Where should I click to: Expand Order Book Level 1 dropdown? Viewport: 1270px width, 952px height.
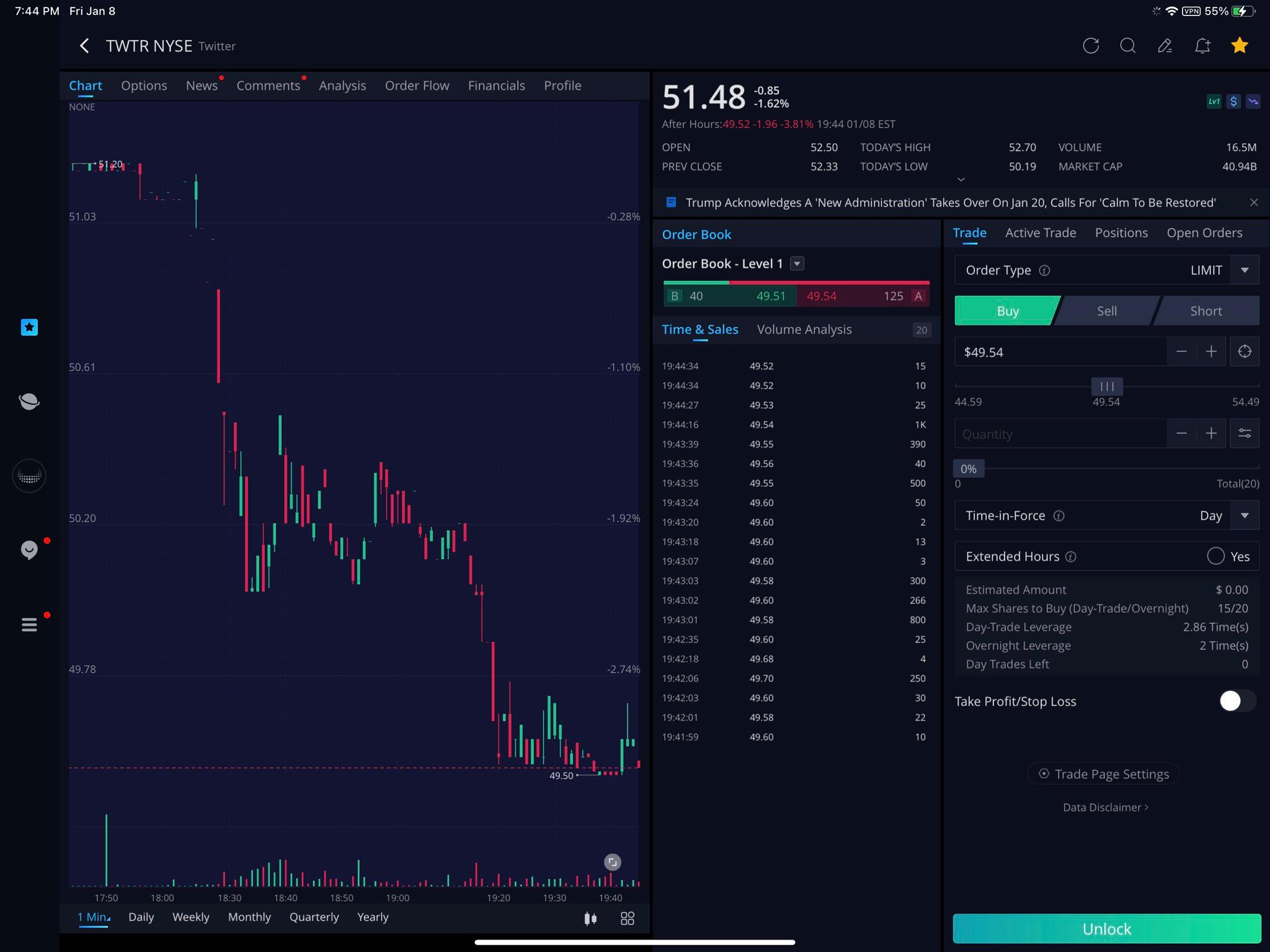797,264
